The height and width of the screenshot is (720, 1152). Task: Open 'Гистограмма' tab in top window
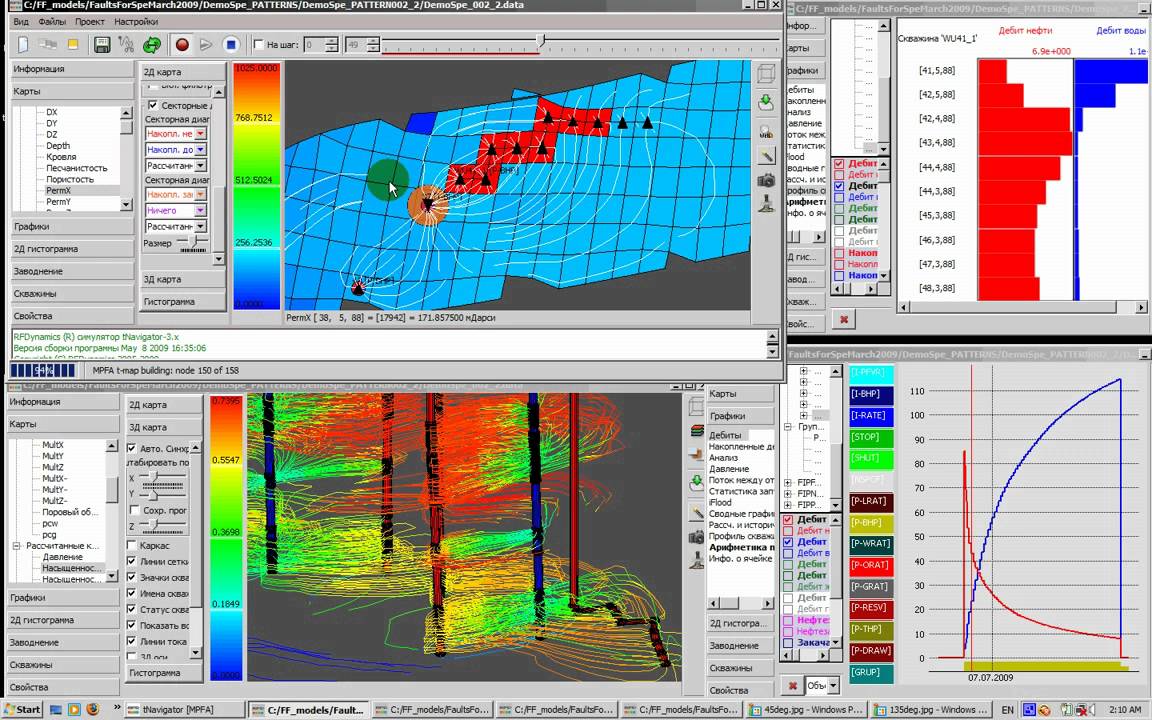[183, 301]
